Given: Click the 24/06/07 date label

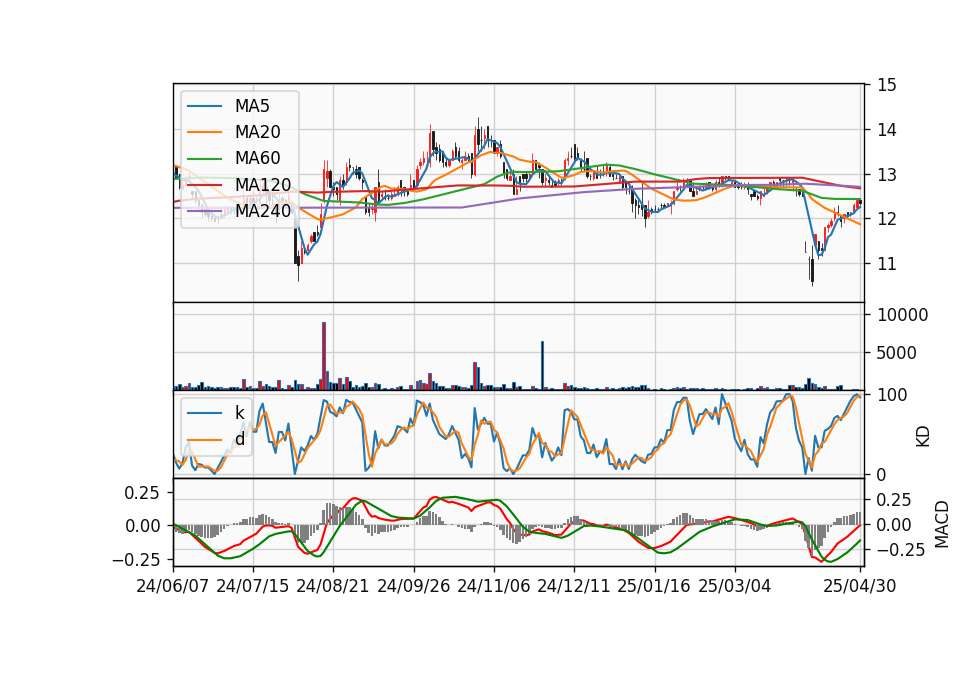Looking at the screenshot, I should [x=173, y=586].
